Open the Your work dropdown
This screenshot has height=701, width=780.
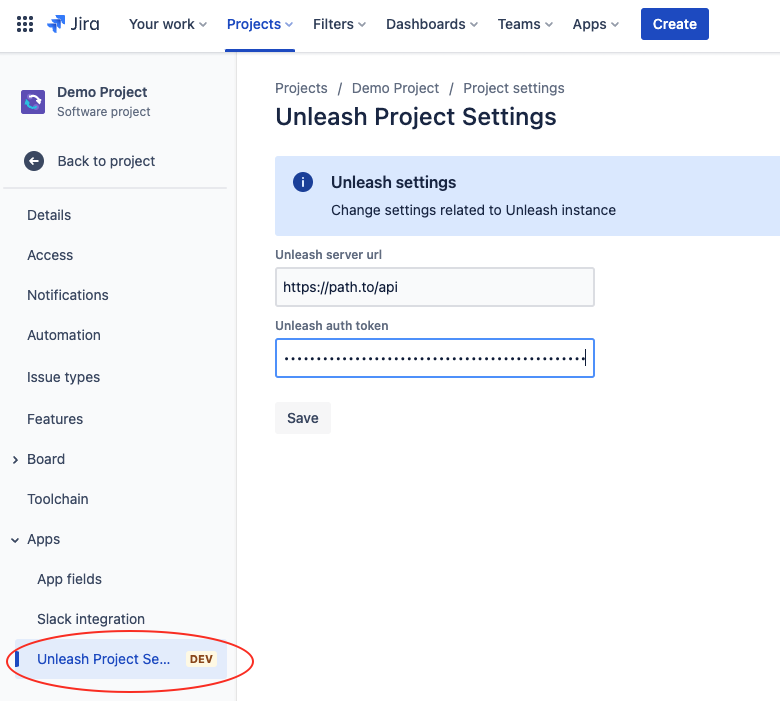point(167,24)
